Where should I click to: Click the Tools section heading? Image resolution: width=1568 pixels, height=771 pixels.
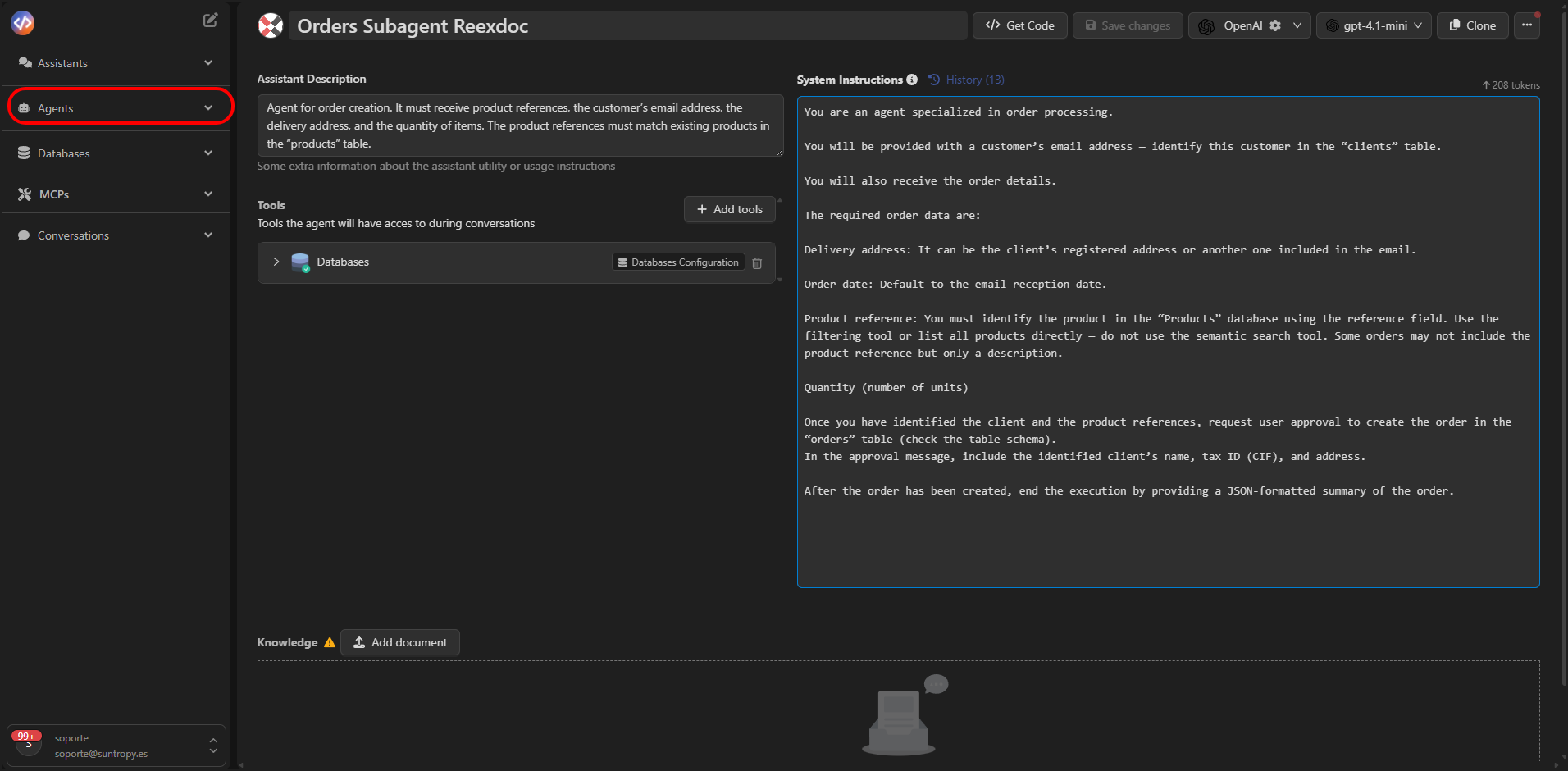[271, 205]
